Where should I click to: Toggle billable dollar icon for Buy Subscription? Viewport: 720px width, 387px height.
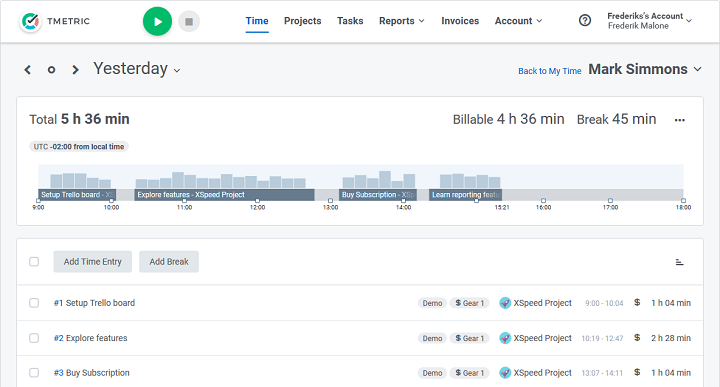(x=637, y=372)
